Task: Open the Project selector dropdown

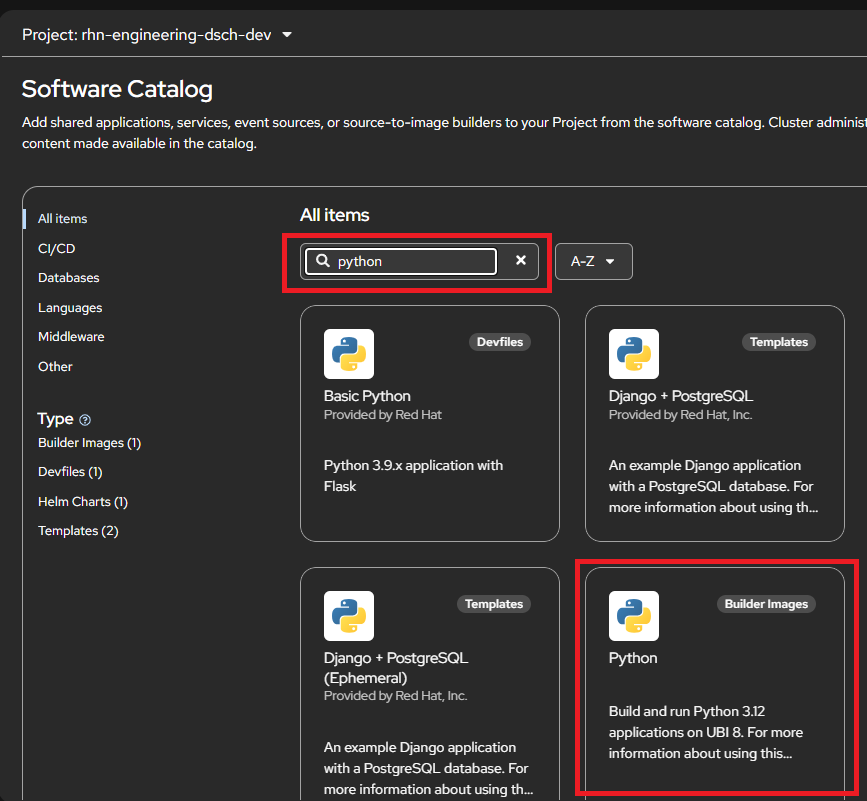Action: coord(157,35)
